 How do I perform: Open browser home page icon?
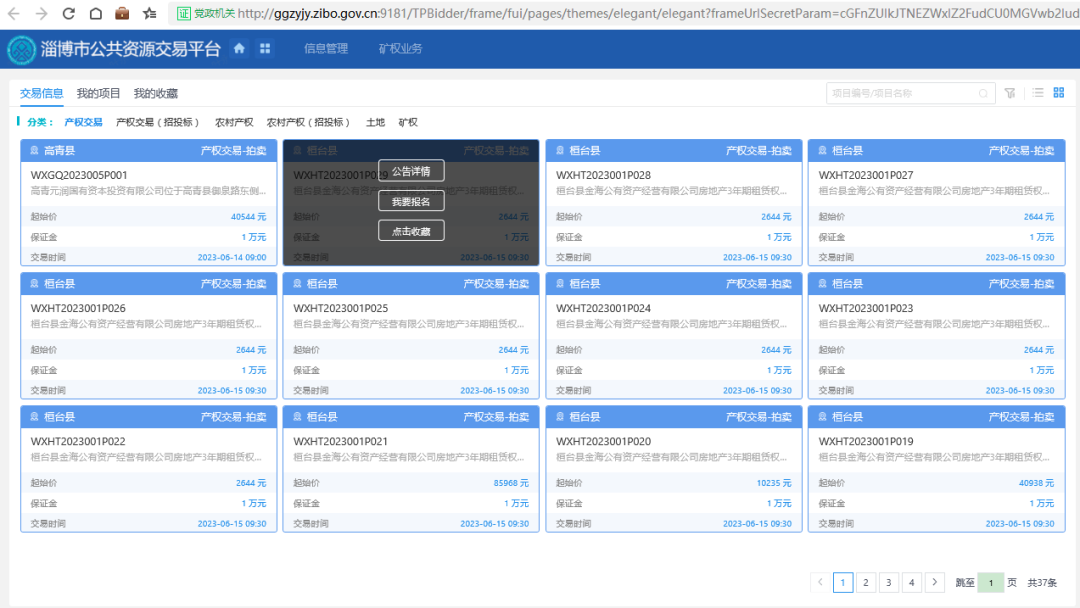[96, 13]
